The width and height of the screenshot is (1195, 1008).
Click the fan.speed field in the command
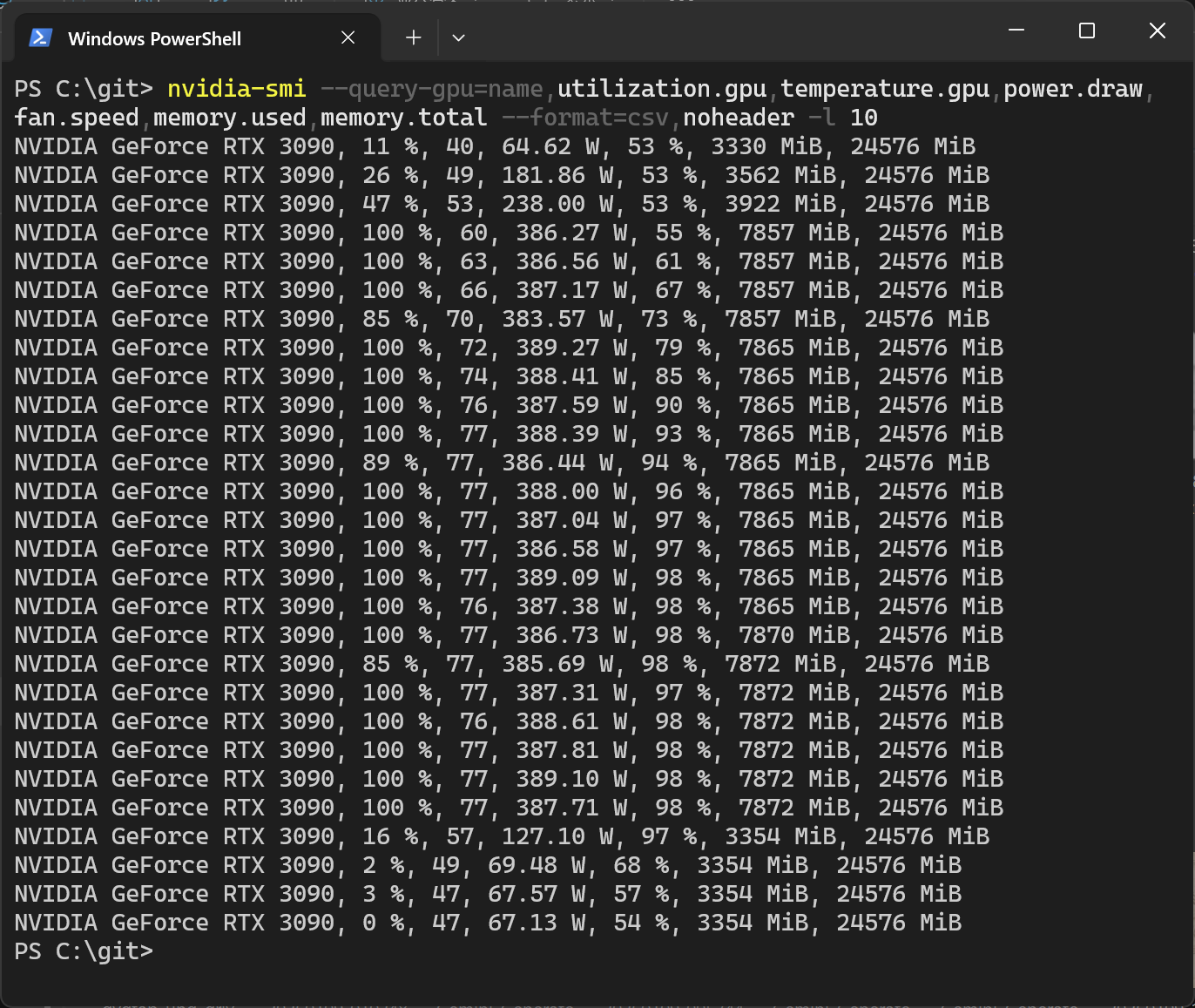click(x=77, y=118)
